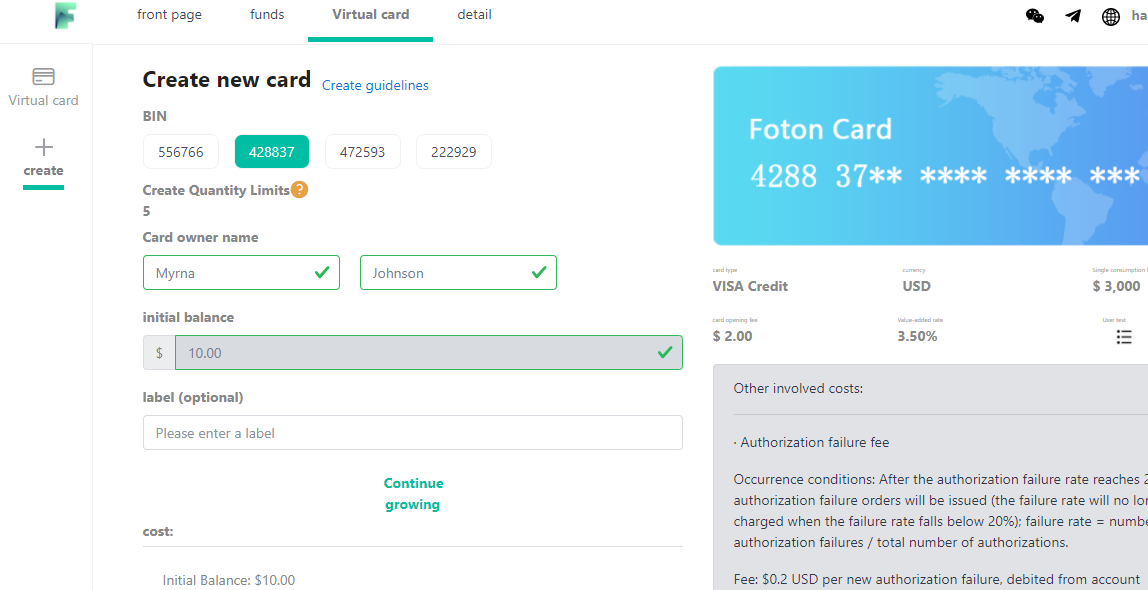Go to the front page tab
Image resolution: width=1148 pixels, height=590 pixels.
click(x=169, y=15)
